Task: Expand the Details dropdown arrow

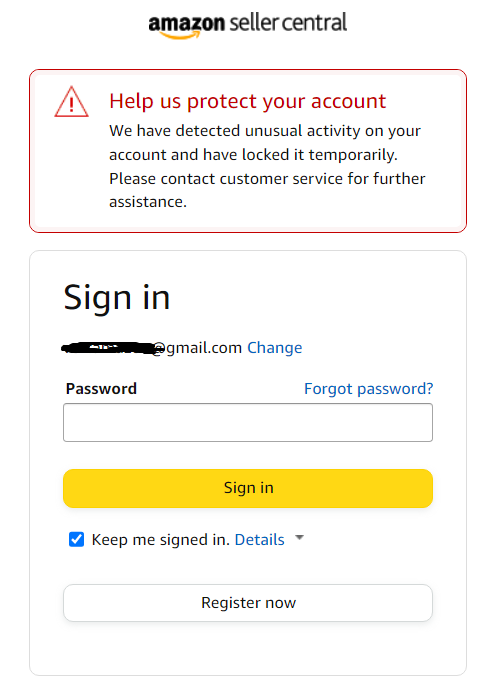Action: point(300,538)
